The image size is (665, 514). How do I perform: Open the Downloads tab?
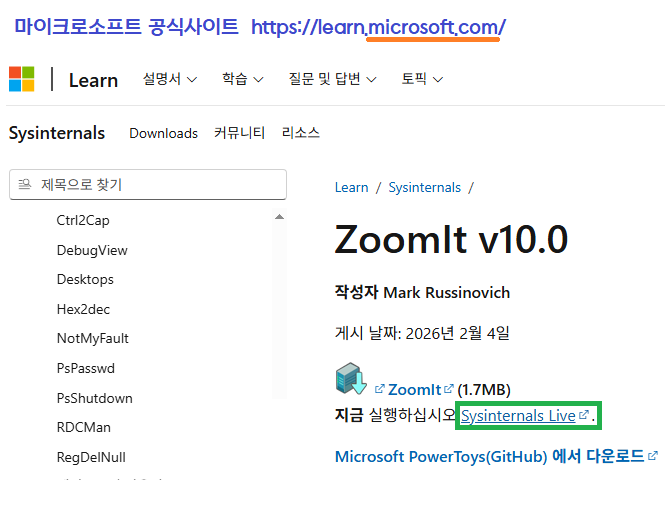(x=163, y=133)
